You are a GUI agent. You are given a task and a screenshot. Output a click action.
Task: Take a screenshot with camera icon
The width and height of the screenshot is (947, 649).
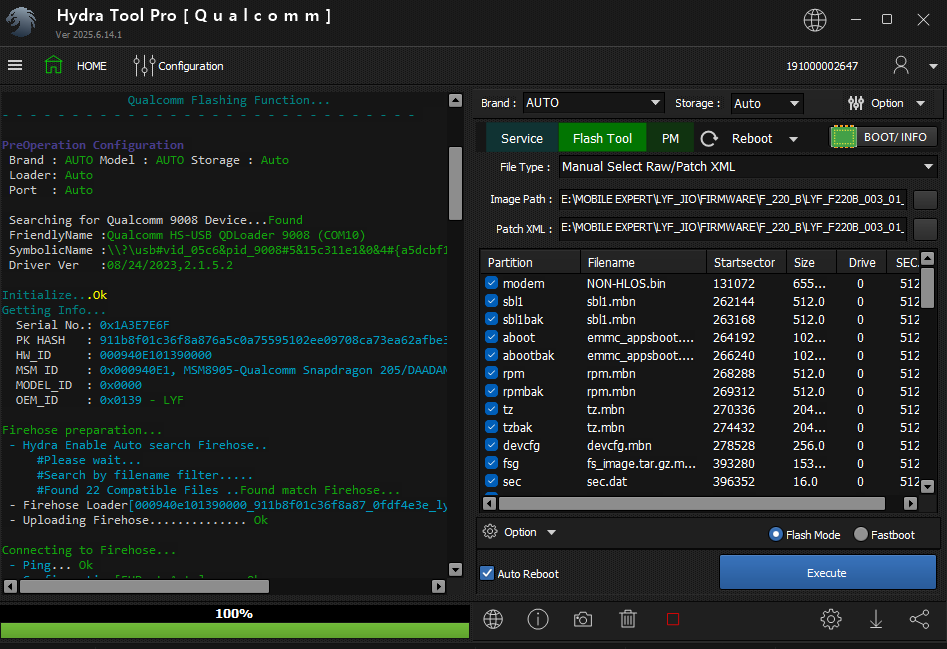point(583,619)
